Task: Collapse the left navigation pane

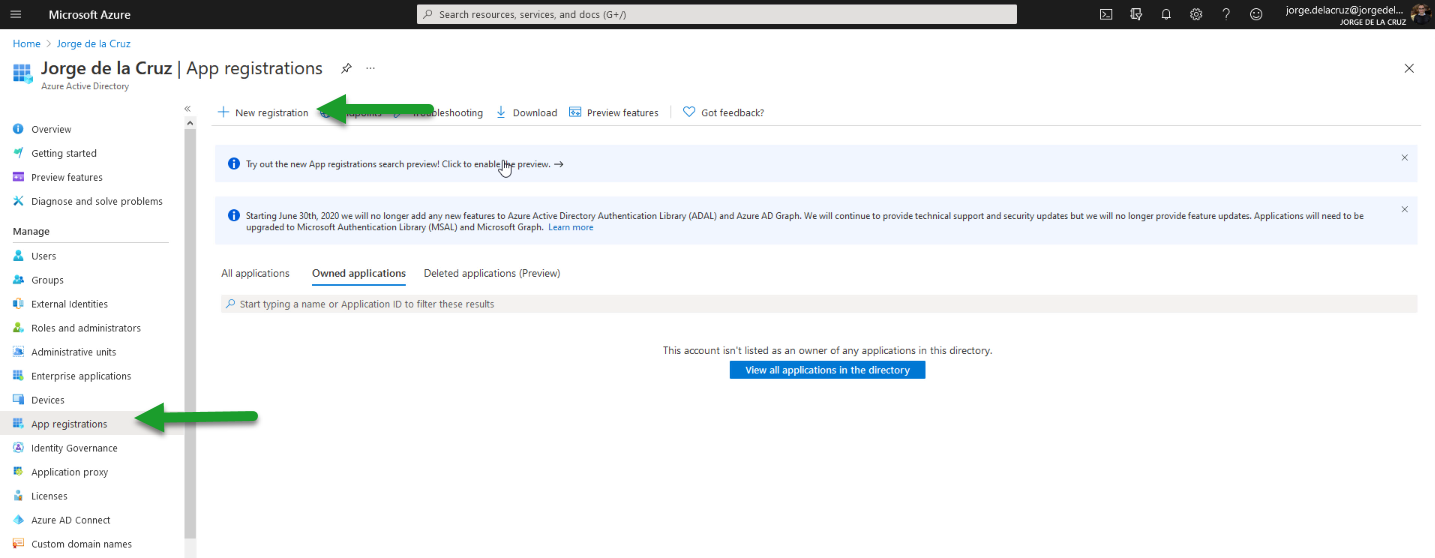Action: 187,108
